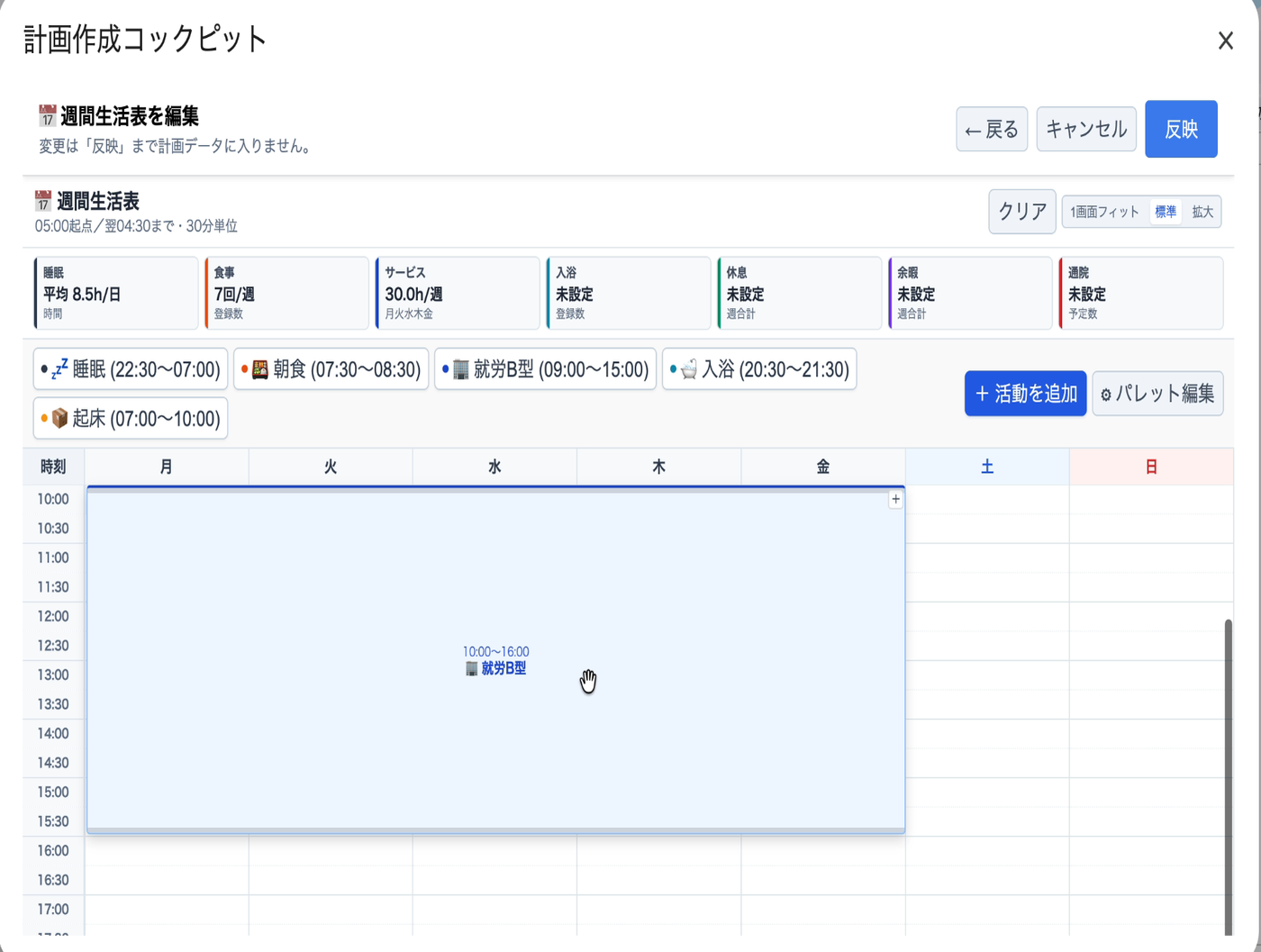The height and width of the screenshot is (952, 1261).
Task: Open the サービス 30.0h/週 card
Action: point(458,294)
